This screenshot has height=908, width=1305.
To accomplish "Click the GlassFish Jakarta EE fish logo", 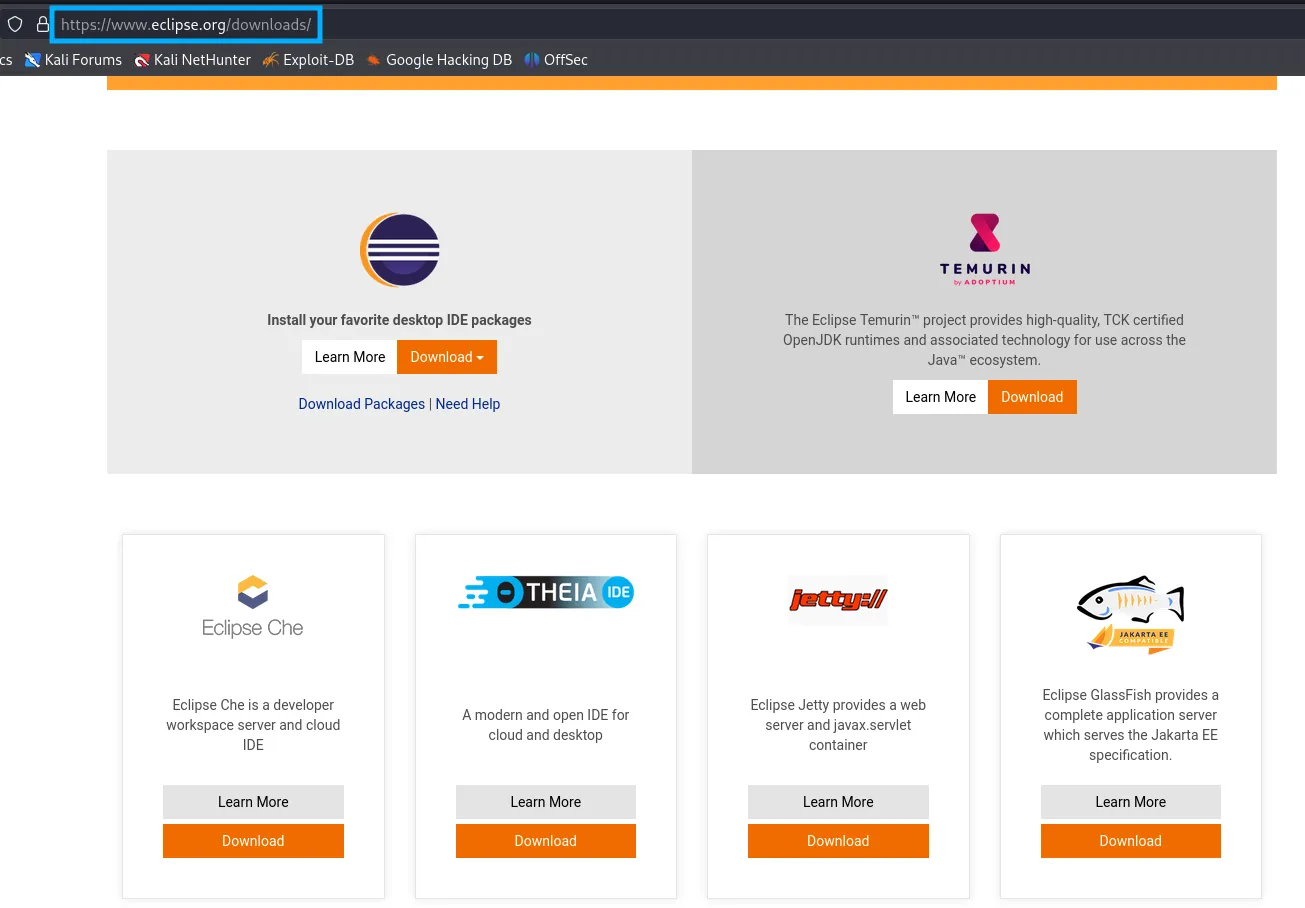I will pyautogui.click(x=1131, y=615).
